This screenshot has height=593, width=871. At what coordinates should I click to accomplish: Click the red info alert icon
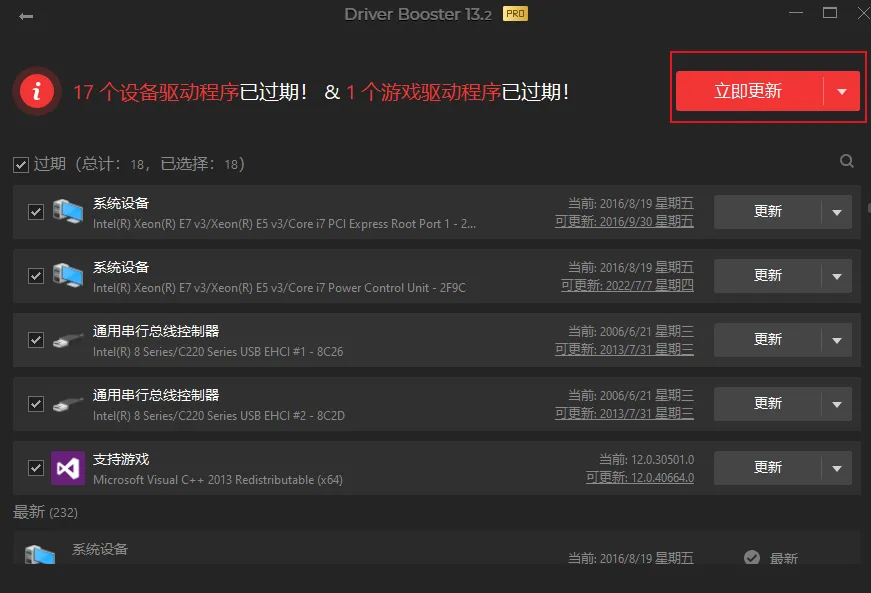click(37, 91)
